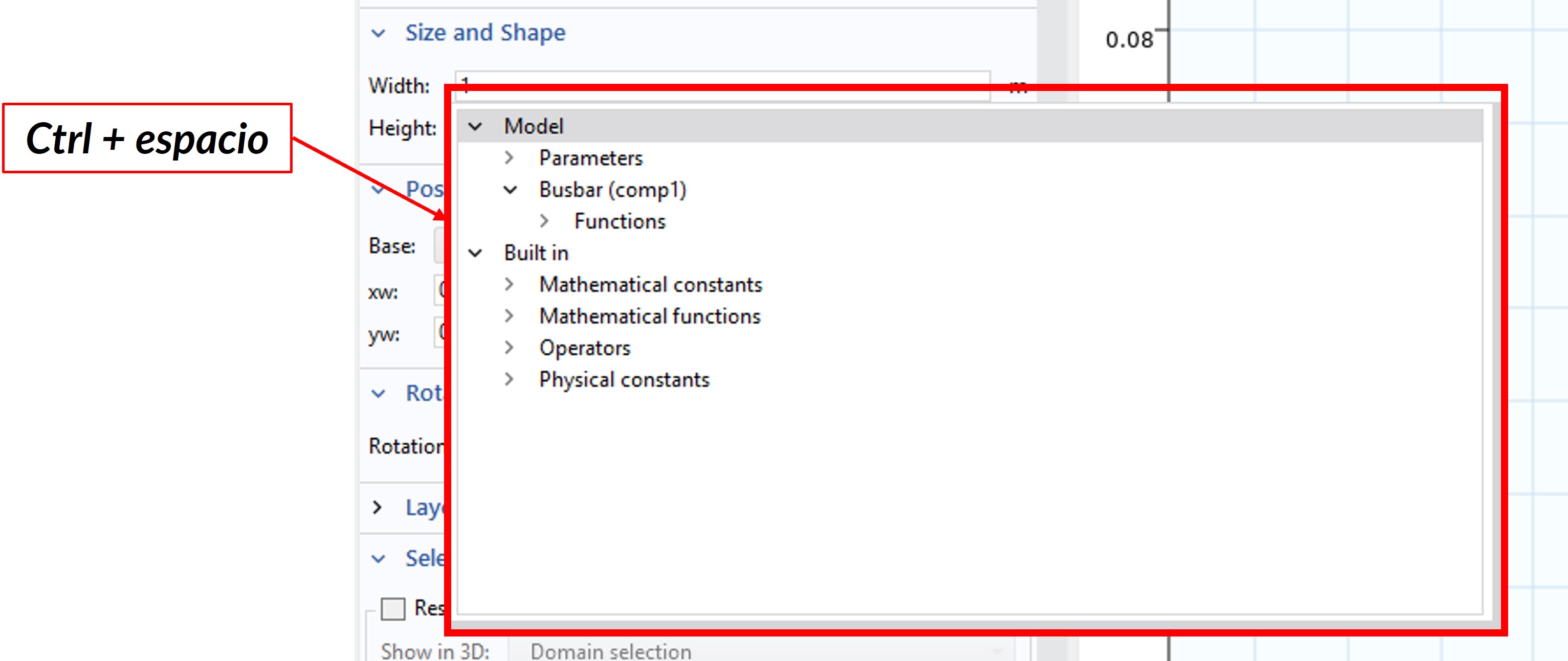Collapse the Size and Shape section

pos(379,33)
